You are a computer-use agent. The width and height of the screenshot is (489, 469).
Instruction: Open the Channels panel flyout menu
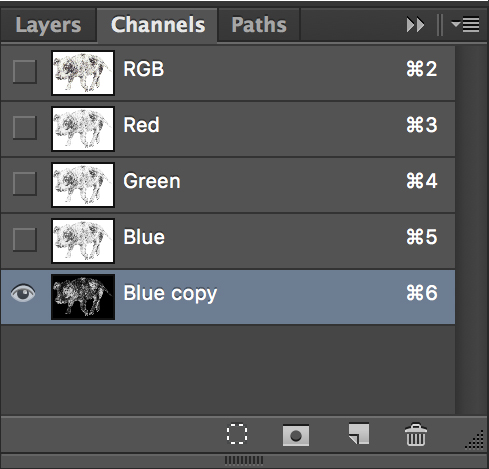465,25
